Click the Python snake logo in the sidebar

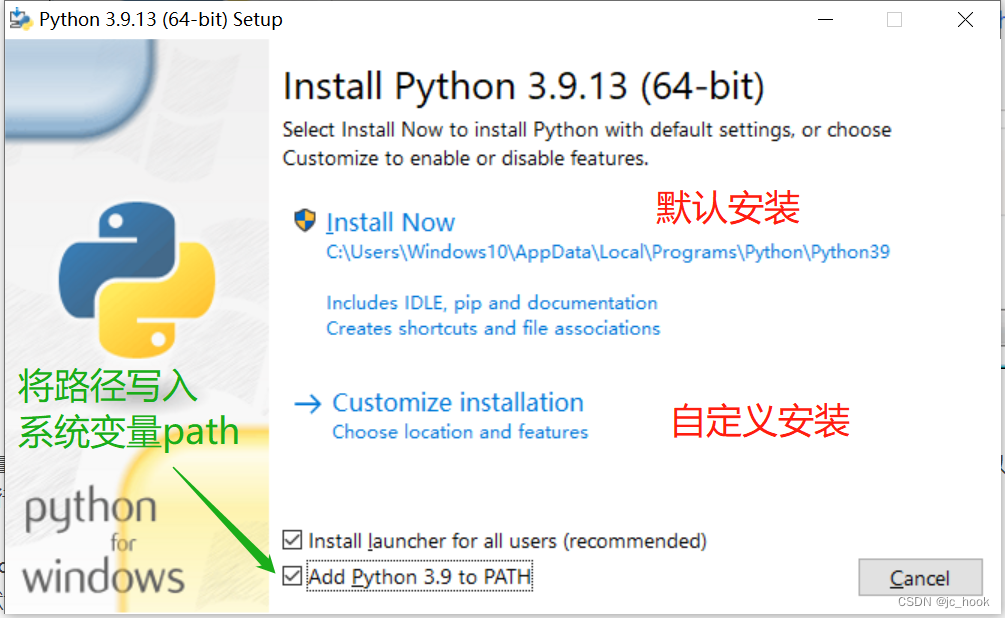(x=137, y=280)
